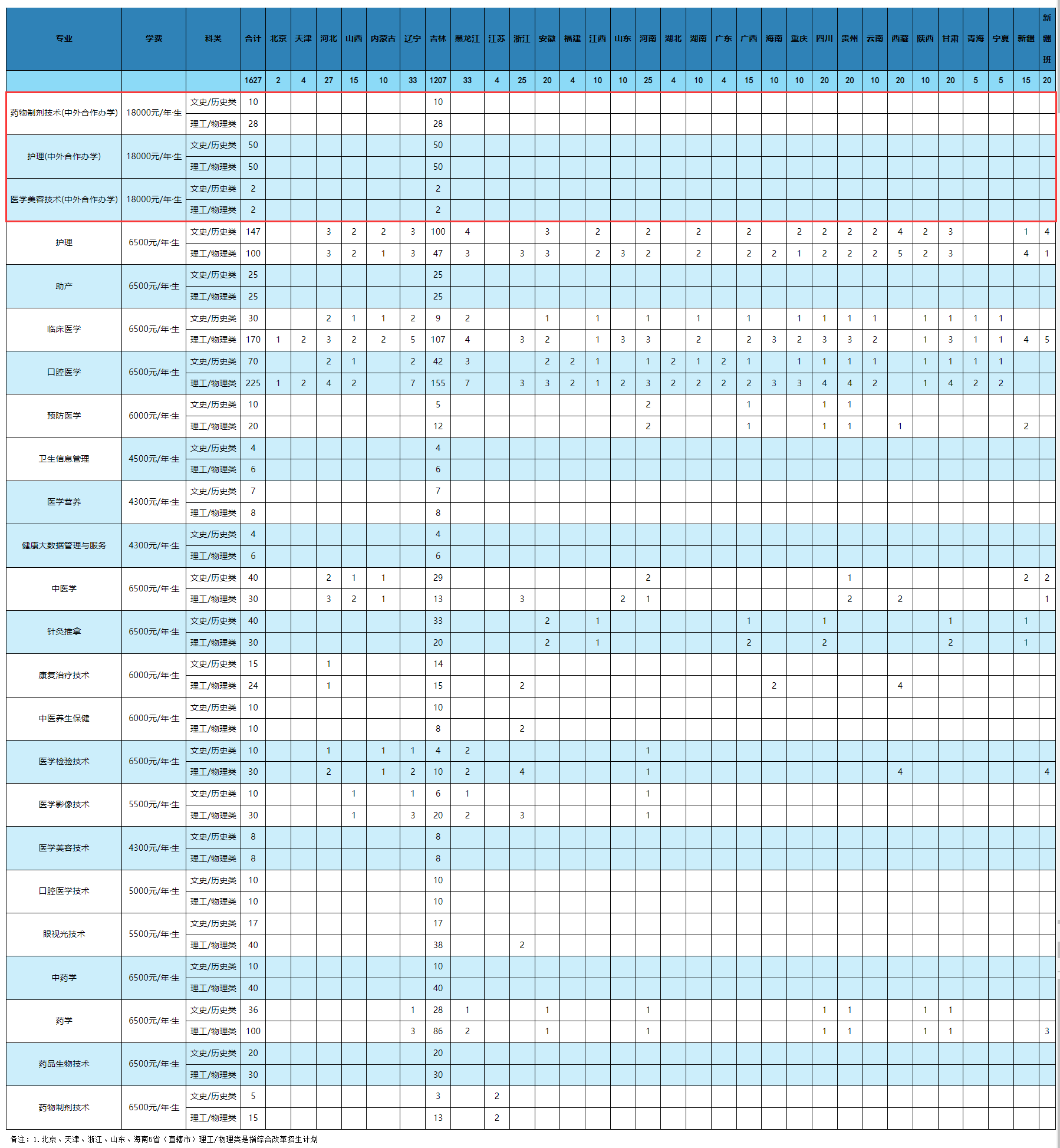Select the 内蒙古 column header
The image size is (1060, 1148).
(383, 39)
